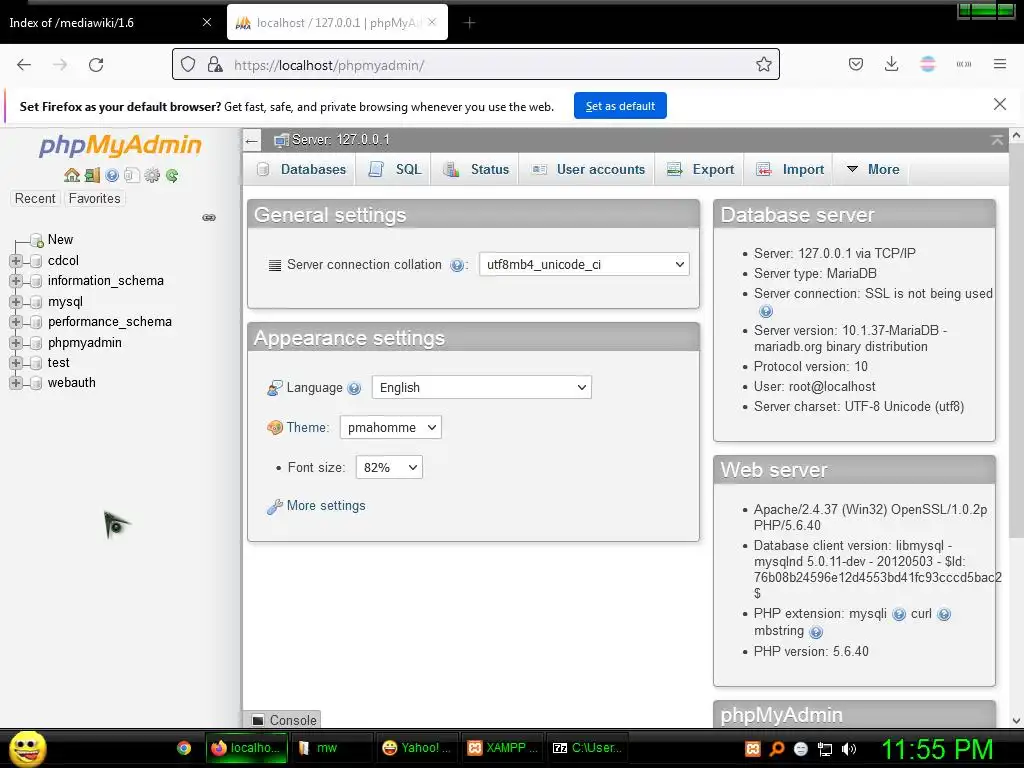
Task: Open the curl extension help icon
Action: tap(944, 615)
